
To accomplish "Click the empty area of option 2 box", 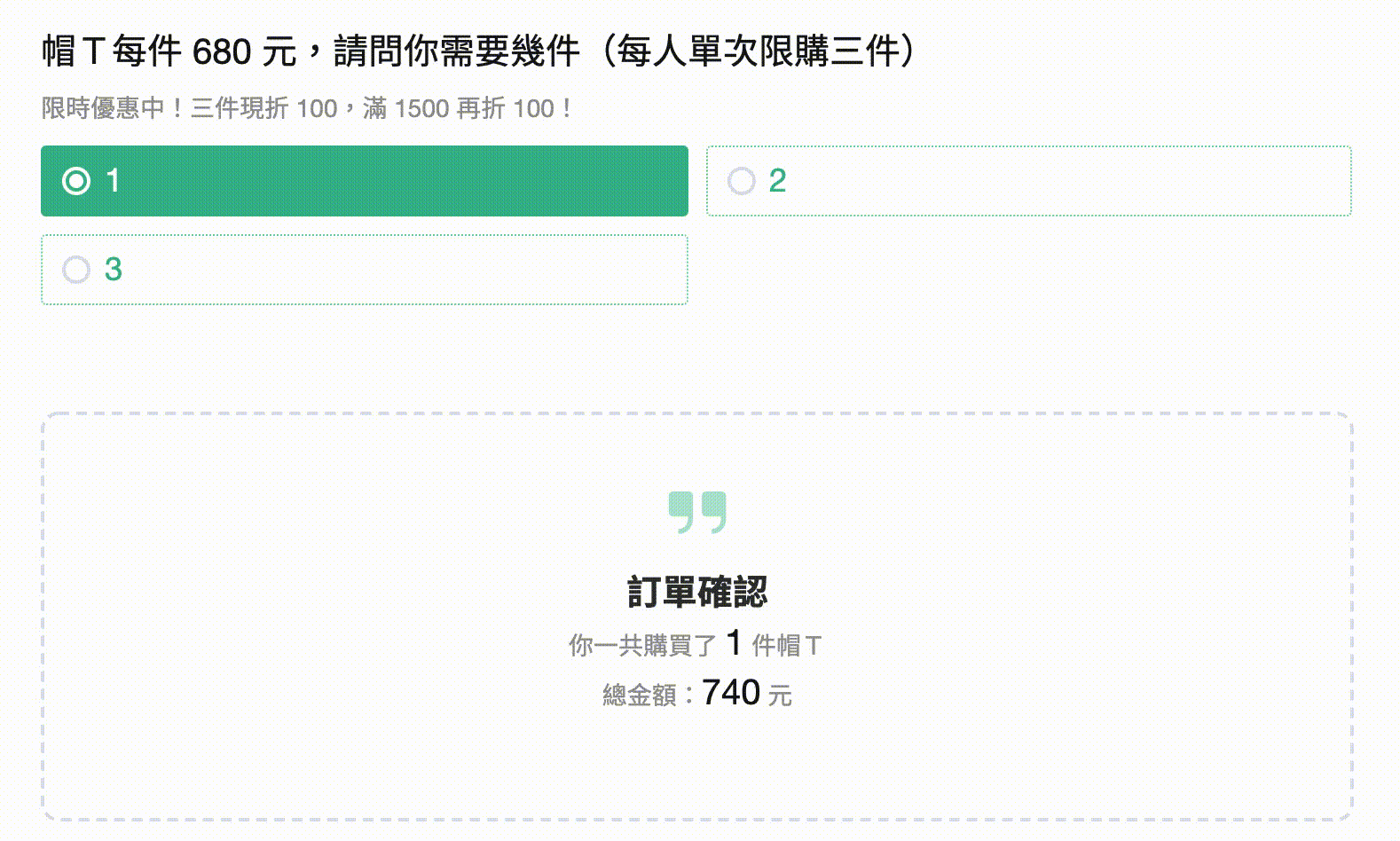I will click(x=1065, y=181).
